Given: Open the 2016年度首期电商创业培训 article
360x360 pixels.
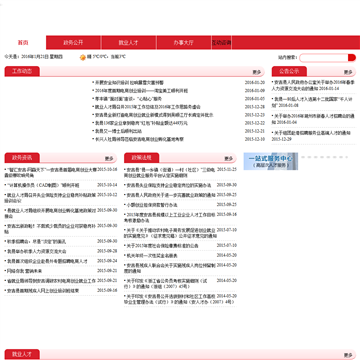Looking at the screenshot, I should [x=140, y=91].
